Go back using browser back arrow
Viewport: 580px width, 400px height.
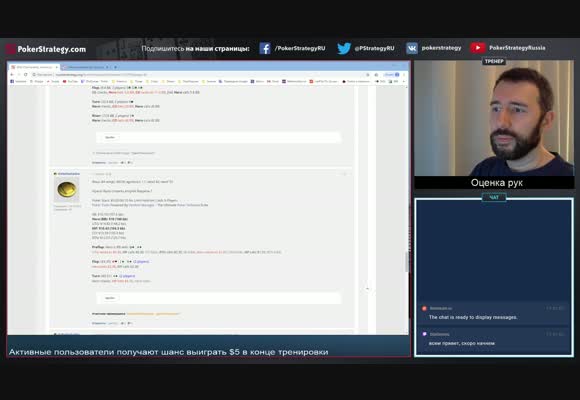pos(11,74)
